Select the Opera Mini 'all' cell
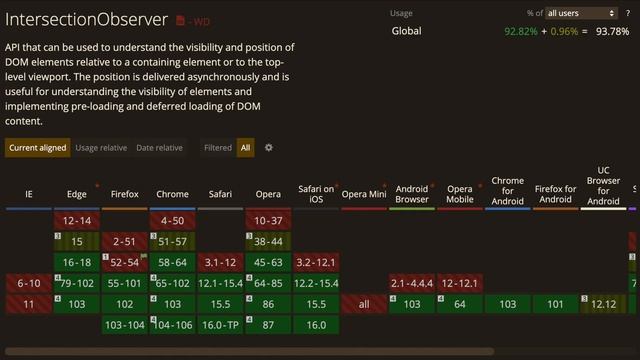640x360 pixels. (x=364, y=304)
